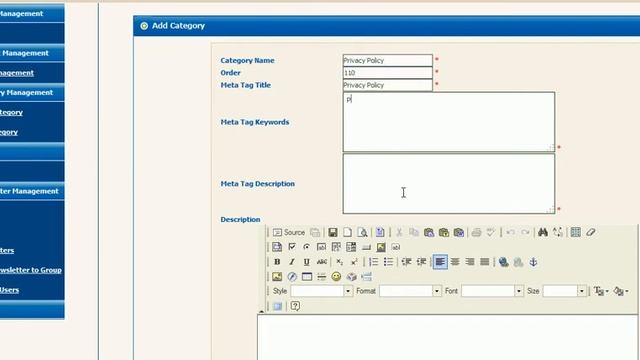Click the Save icon in editor toolbar
The width and height of the screenshot is (640, 360).
click(333, 232)
